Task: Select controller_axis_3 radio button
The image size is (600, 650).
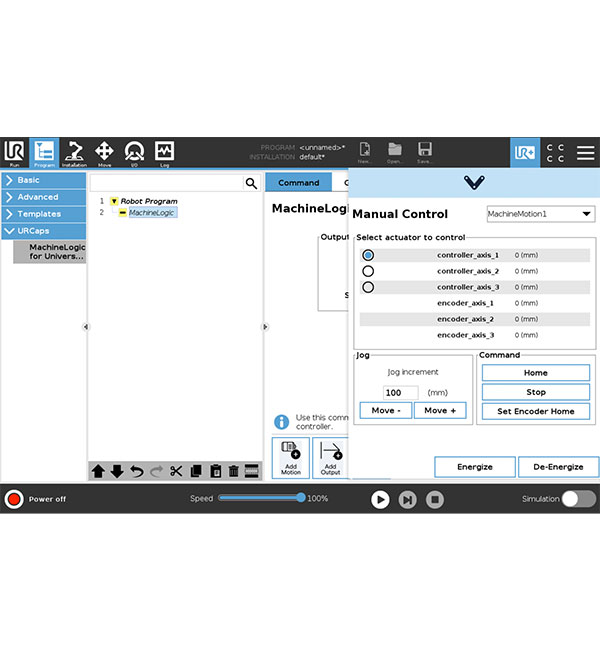Action: point(368,287)
